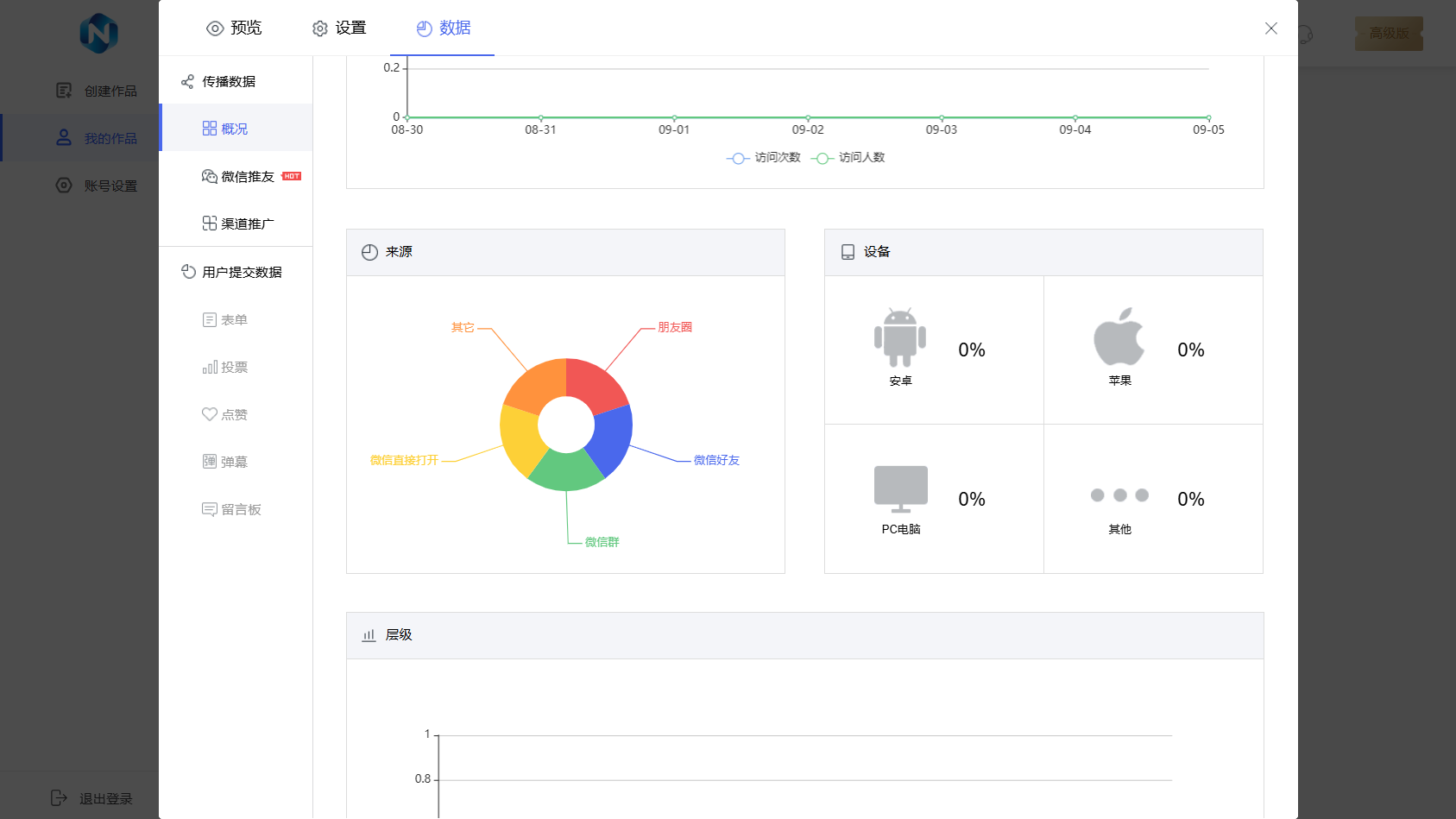This screenshot has width=1456, height=819.
Task: Click the Apple 苹果 device icon
Action: click(x=1119, y=337)
